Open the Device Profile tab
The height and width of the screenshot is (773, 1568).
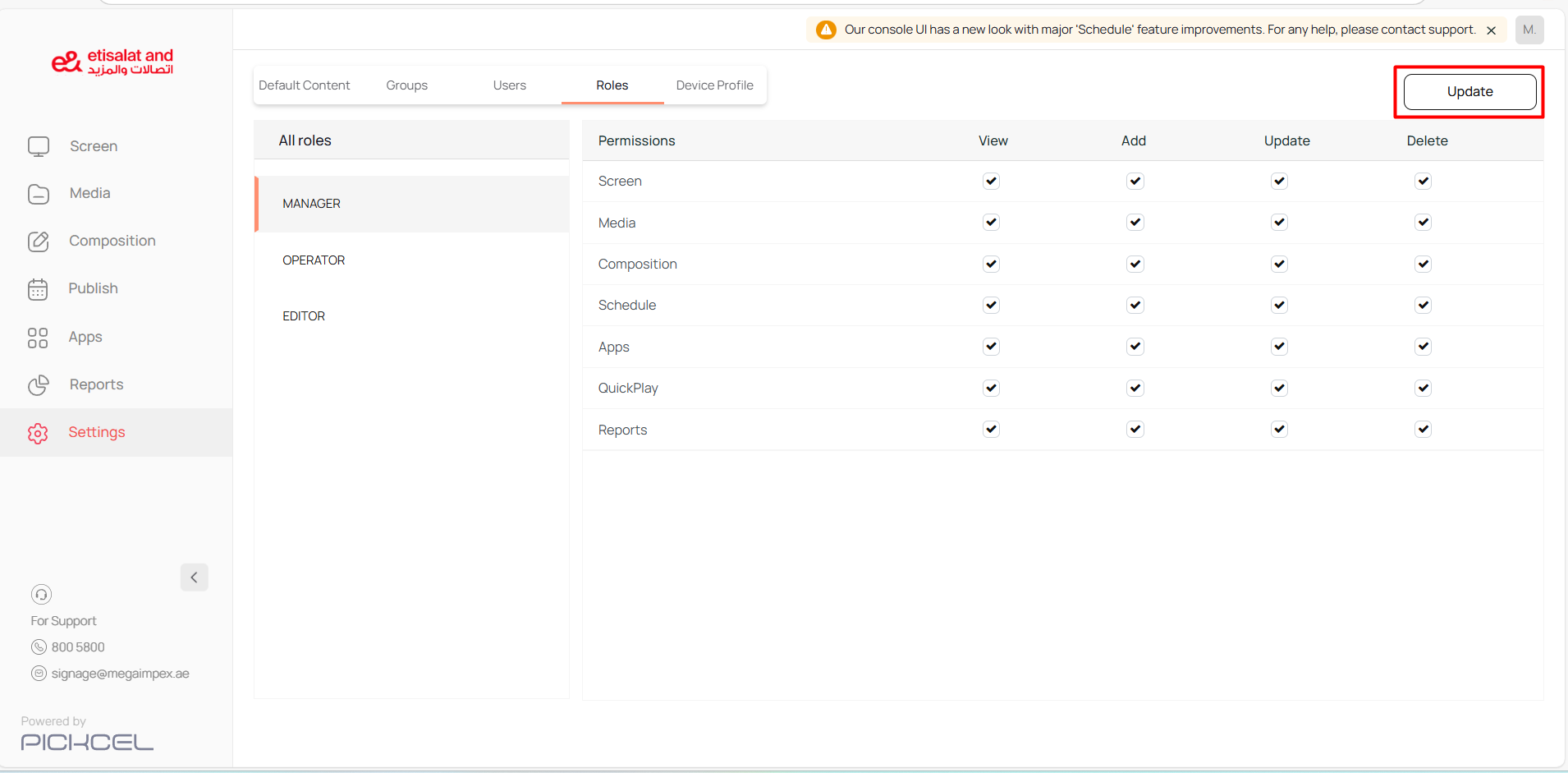tap(714, 85)
